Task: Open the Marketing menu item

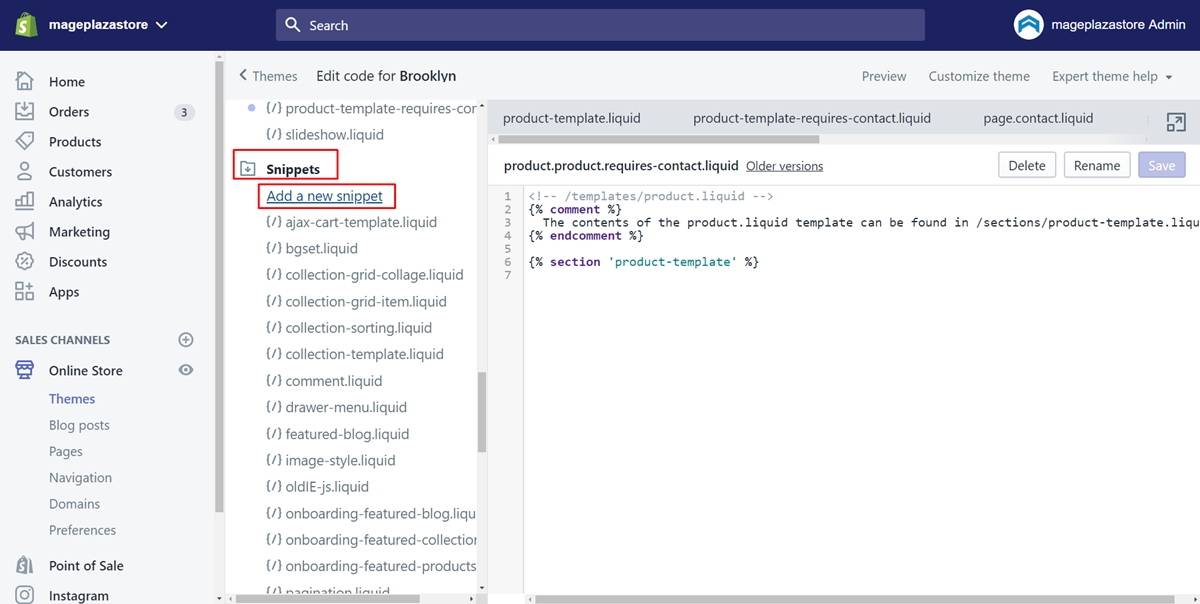Action: point(79,232)
